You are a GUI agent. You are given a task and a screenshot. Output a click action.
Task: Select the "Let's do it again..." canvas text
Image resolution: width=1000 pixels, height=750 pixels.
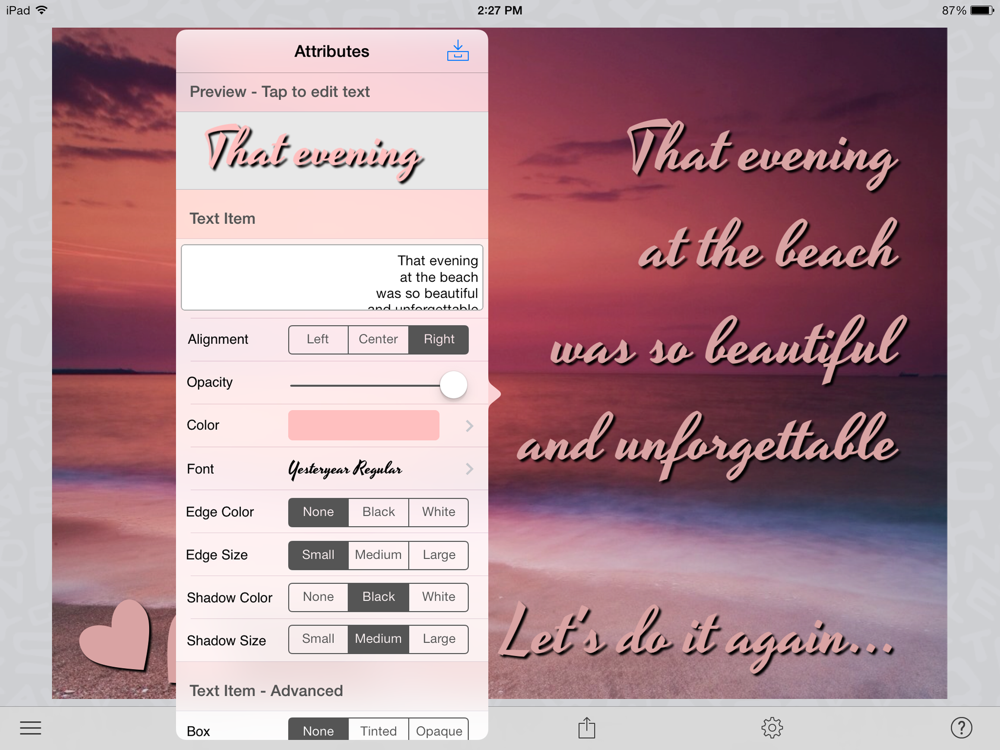click(696, 637)
